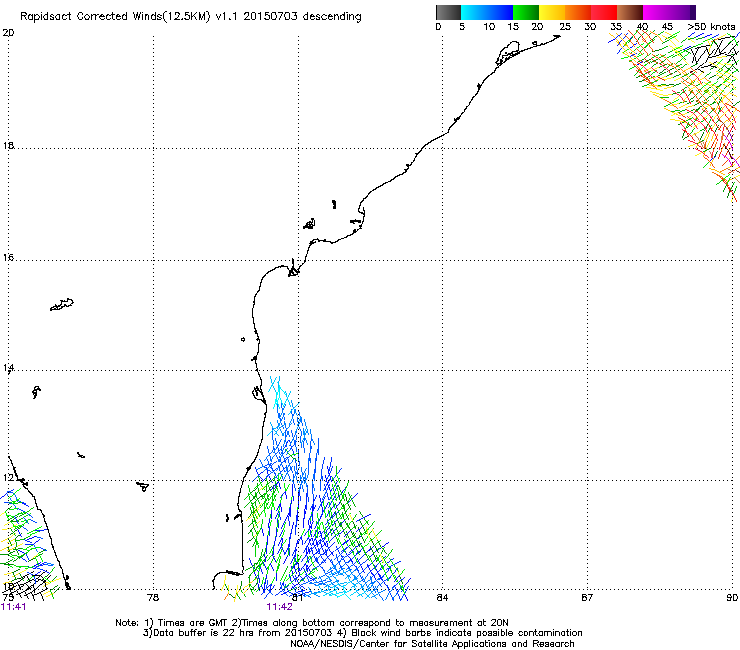Viewport: 740px width, 650px height.
Task: Click the legend scale label '45'
Action: click(667, 27)
